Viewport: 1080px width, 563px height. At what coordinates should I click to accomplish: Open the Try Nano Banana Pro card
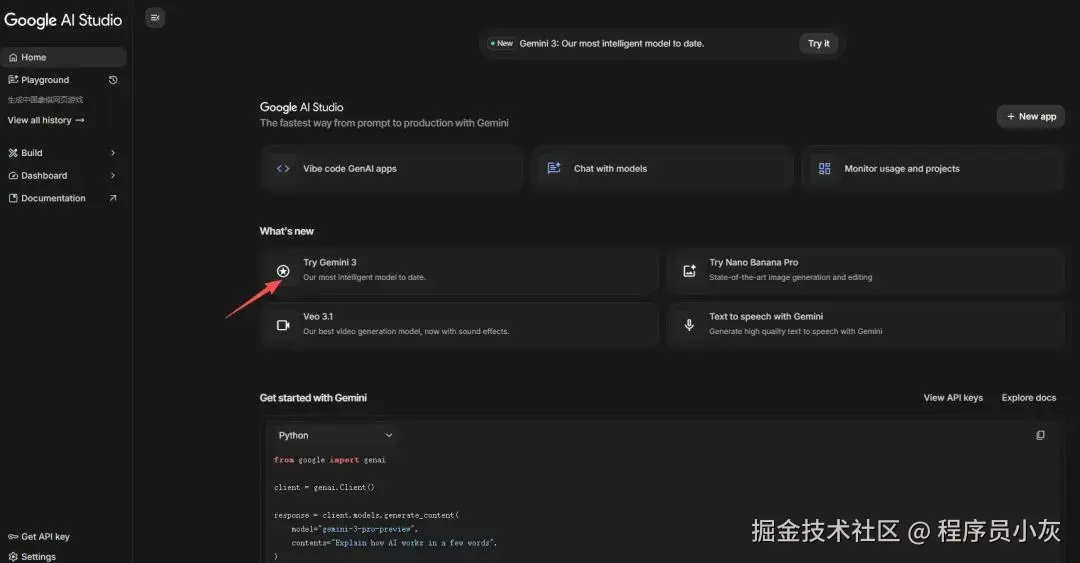866,271
